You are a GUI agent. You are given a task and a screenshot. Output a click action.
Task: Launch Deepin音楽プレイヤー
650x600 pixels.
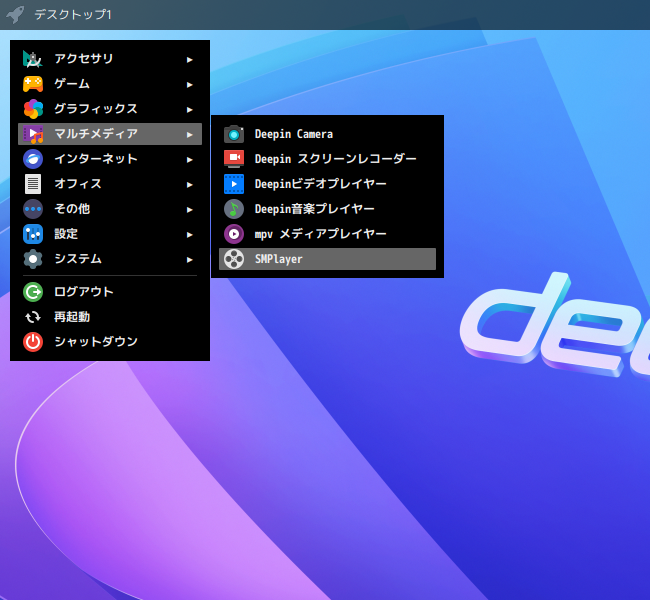pos(327,209)
